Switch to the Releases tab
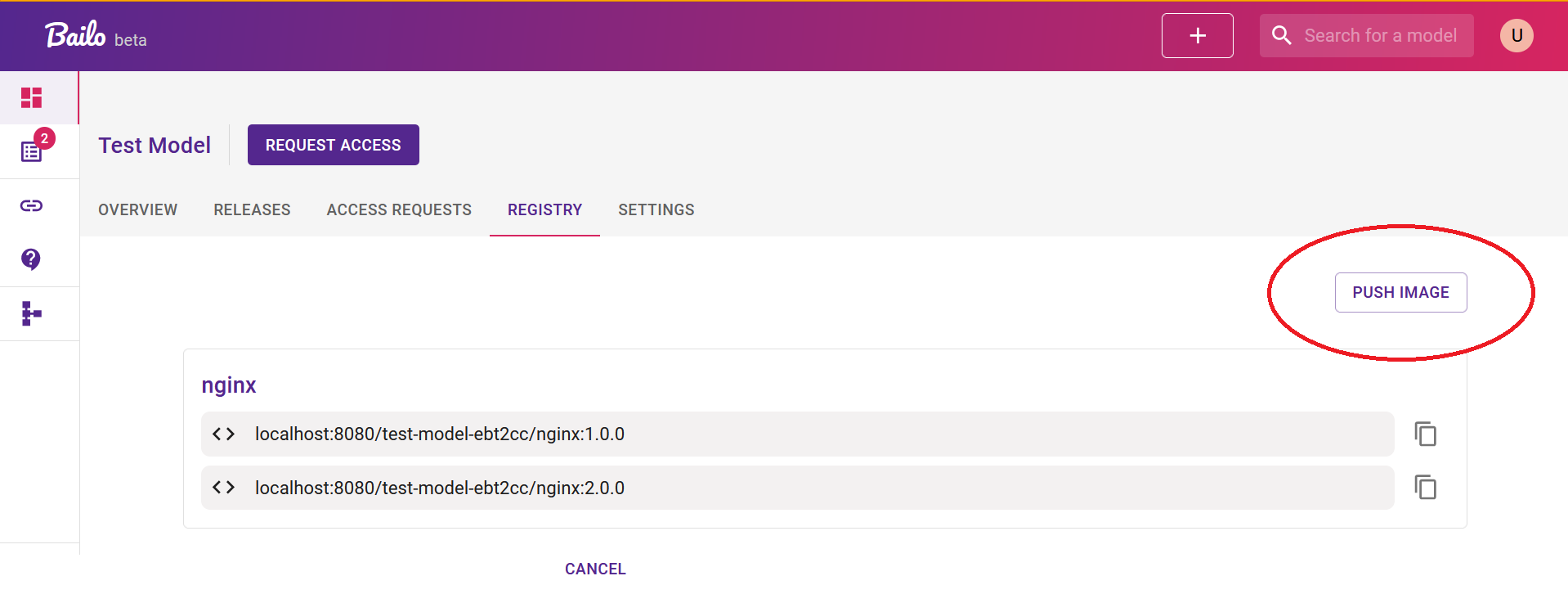This screenshot has width=1568, height=594. point(252,209)
